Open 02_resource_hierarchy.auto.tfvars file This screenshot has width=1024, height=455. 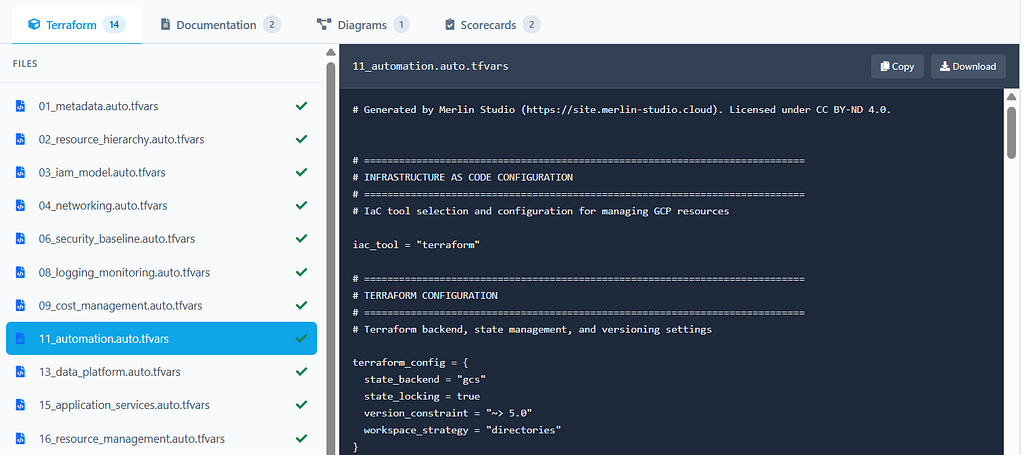click(x=161, y=139)
